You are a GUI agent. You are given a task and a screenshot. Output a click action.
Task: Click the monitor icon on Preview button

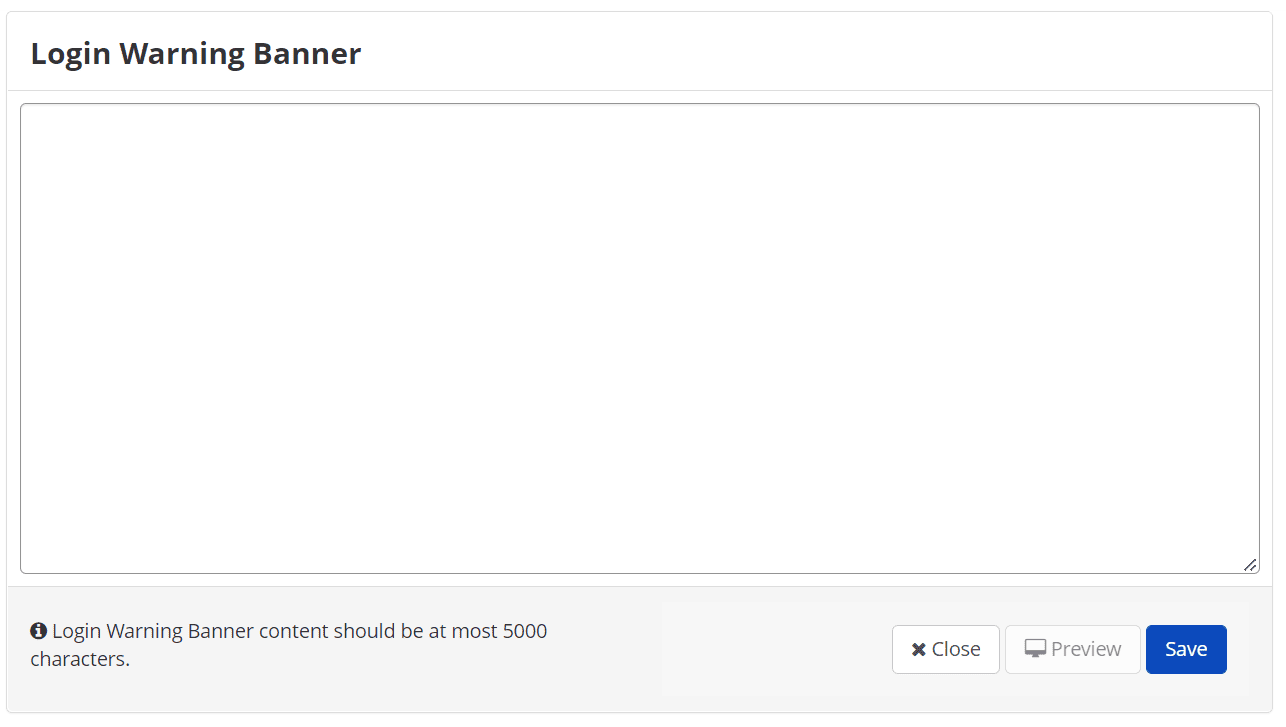[1035, 650]
